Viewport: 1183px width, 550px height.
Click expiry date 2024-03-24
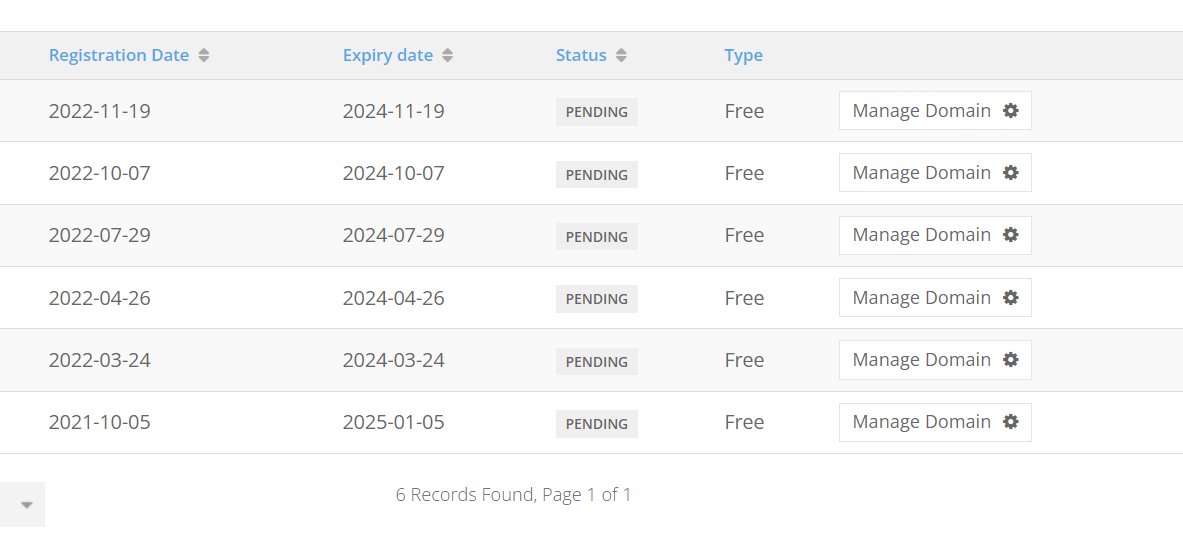click(394, 360)
